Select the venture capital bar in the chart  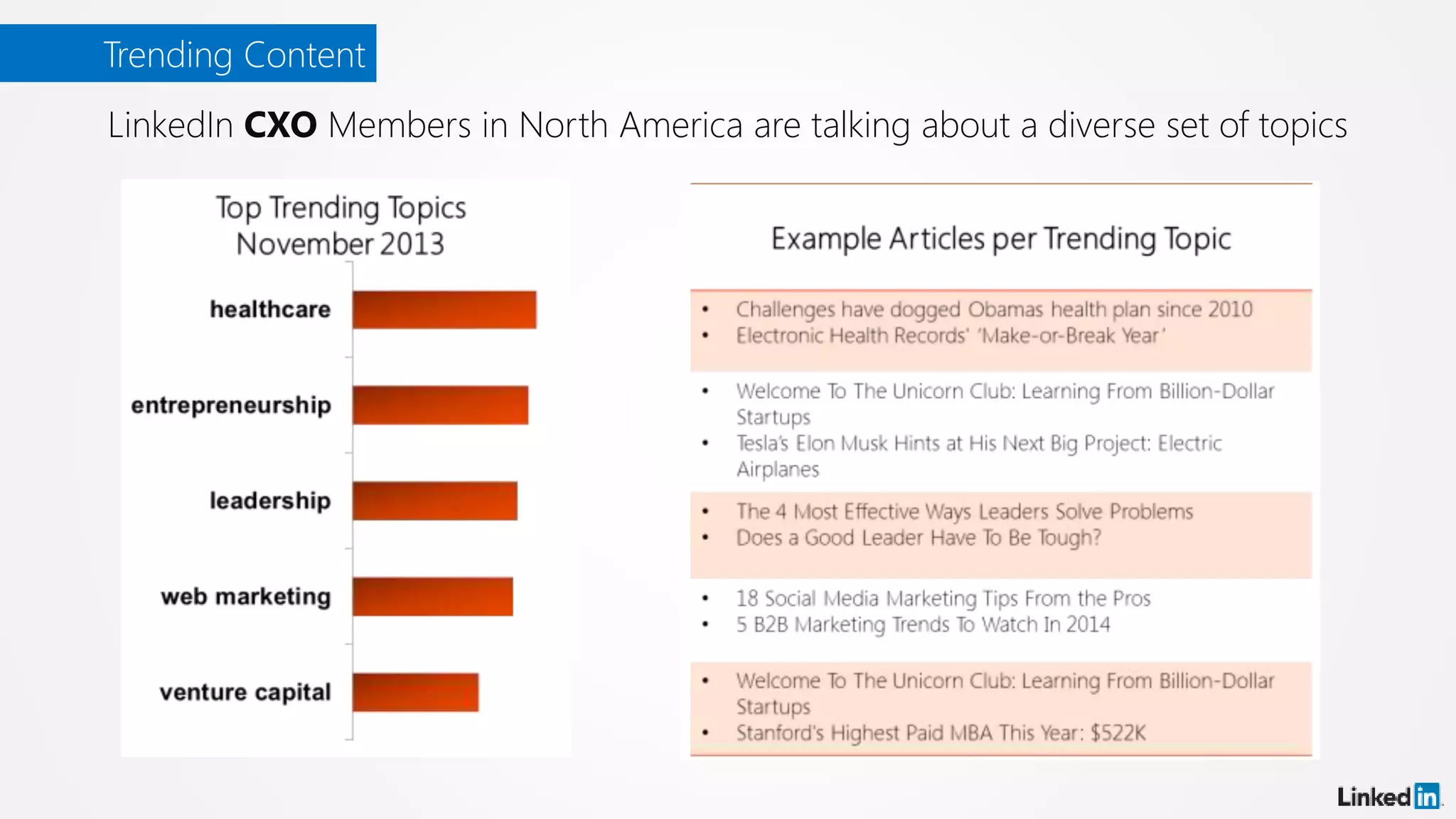click(415, 692)
